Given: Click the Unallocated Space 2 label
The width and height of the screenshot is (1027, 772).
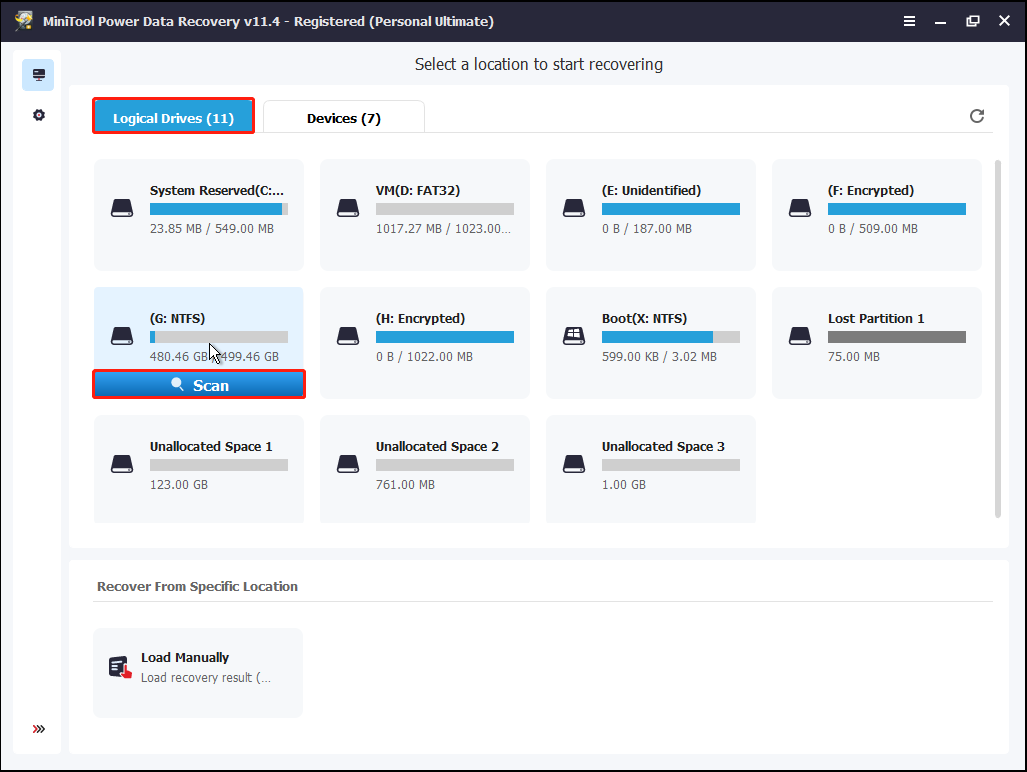Looking at the screenshot, I should coord(437,447).
